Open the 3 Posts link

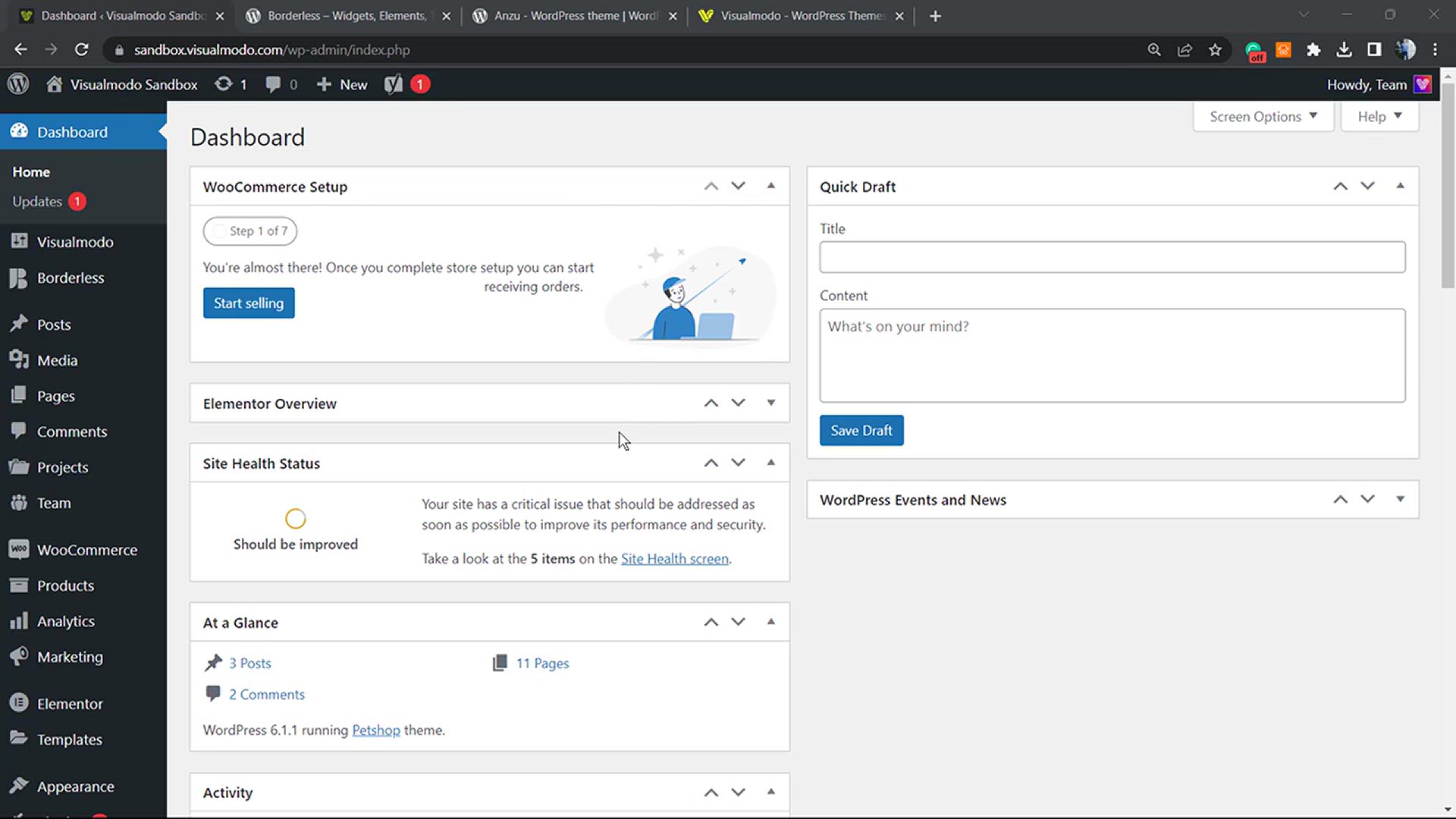[x=250, y=664]
